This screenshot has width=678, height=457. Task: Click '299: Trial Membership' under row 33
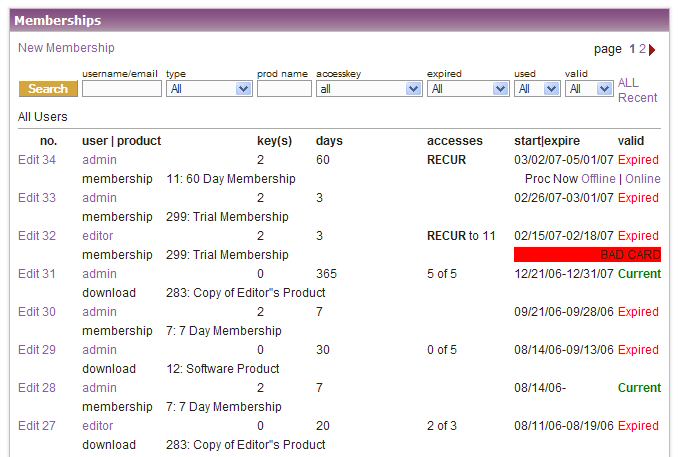point(227,217)
